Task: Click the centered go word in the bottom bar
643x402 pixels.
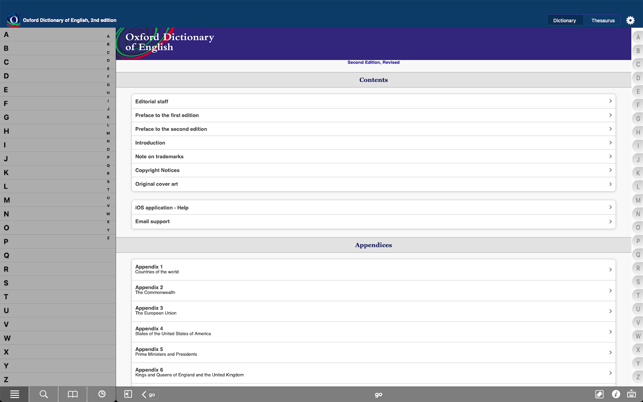Action: point(378,395)
